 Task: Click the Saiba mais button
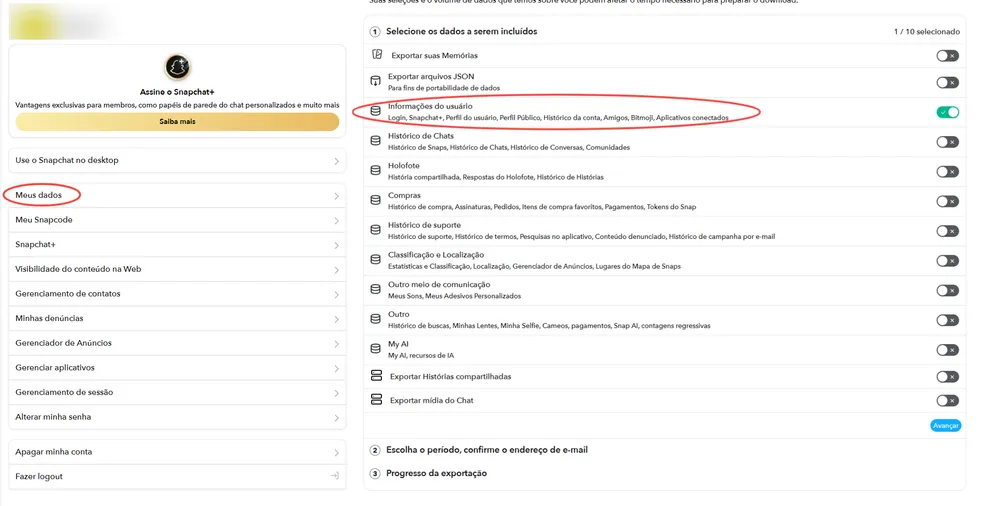(x=177, y=121)
